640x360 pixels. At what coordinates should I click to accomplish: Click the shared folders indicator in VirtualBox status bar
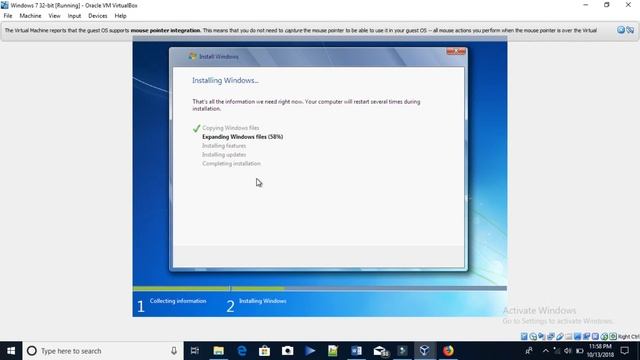569,337
